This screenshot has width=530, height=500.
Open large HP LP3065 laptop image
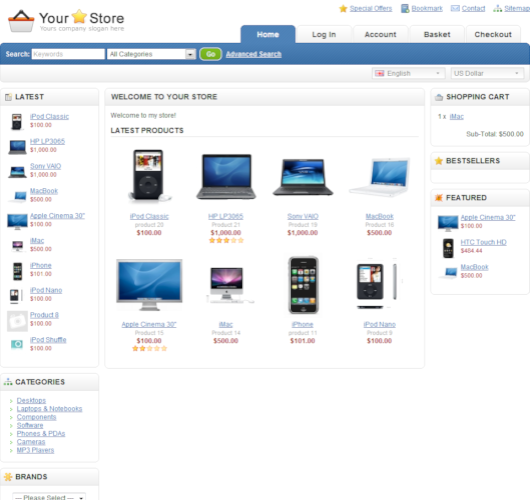pyautogui.click(x=226, y=176)
